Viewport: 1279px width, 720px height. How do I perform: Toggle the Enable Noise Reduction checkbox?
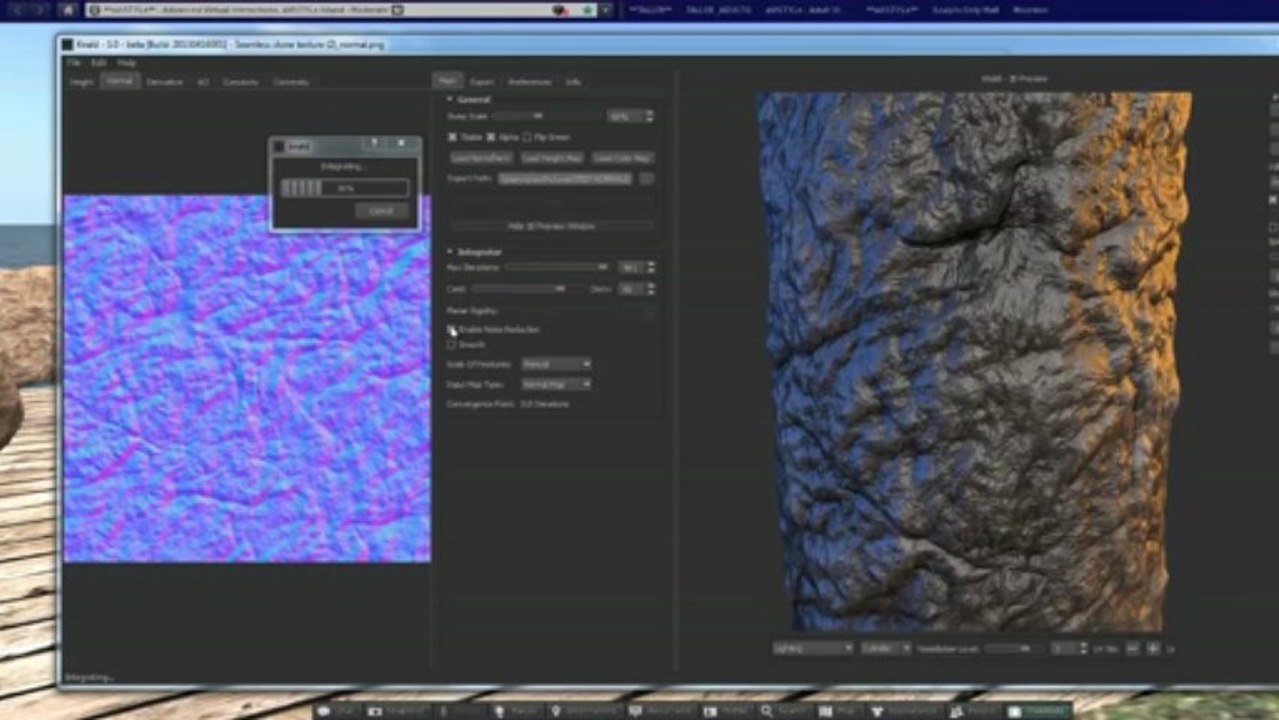452,329
